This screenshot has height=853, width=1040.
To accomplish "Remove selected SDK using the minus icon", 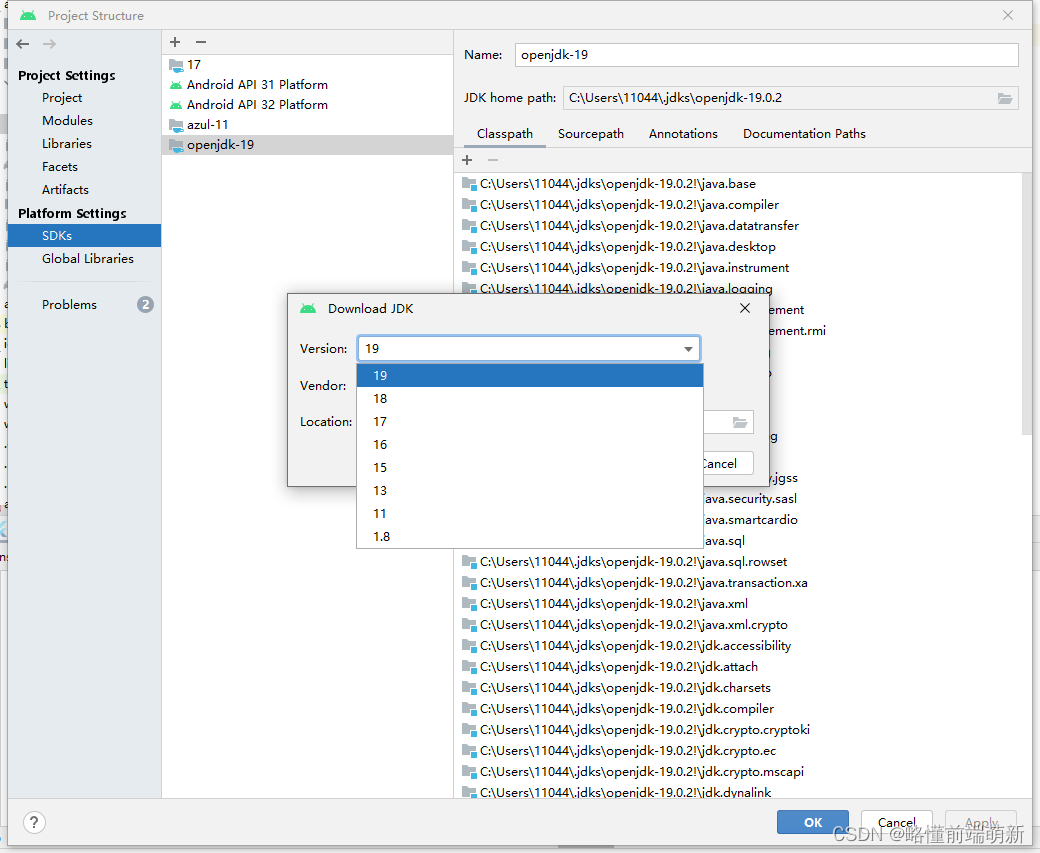I will click(199, 42).
